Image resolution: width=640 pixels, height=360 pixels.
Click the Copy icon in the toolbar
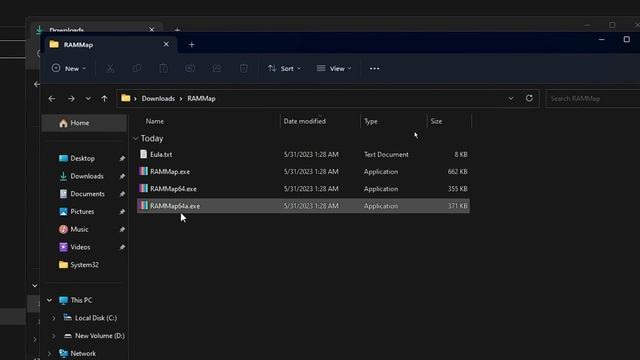click(137, 69)
